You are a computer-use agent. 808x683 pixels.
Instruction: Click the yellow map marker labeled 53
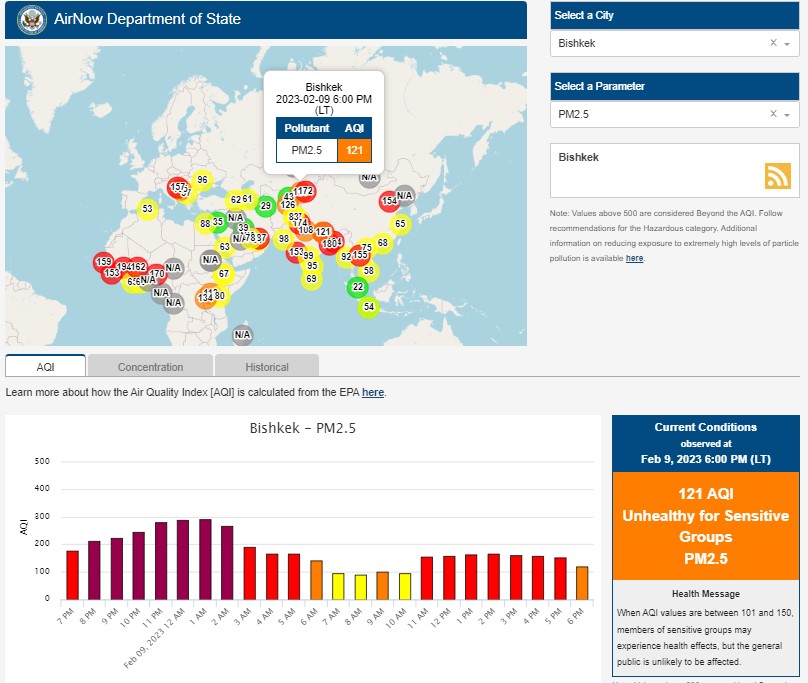pyautogui.click(x=148, y=209)
